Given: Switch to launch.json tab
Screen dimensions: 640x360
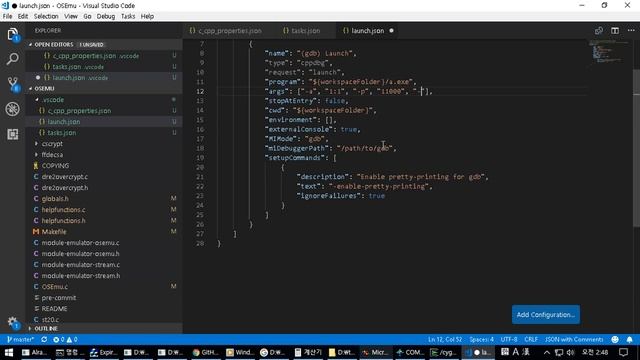Looking at the screenshot, I should point(367,31).
